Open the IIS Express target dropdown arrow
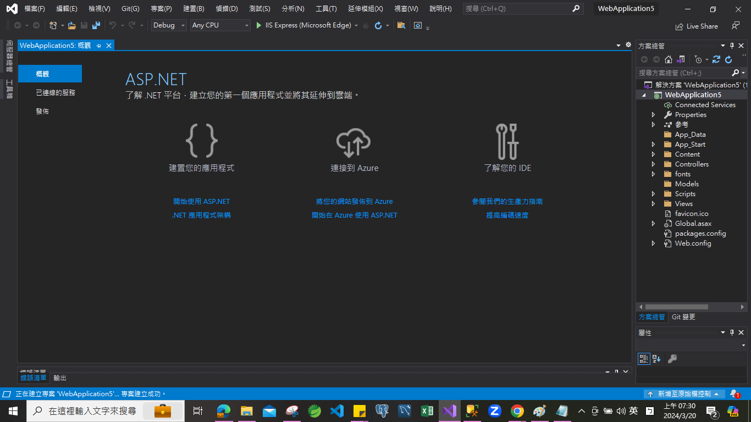751x422 pixels. 356,25
